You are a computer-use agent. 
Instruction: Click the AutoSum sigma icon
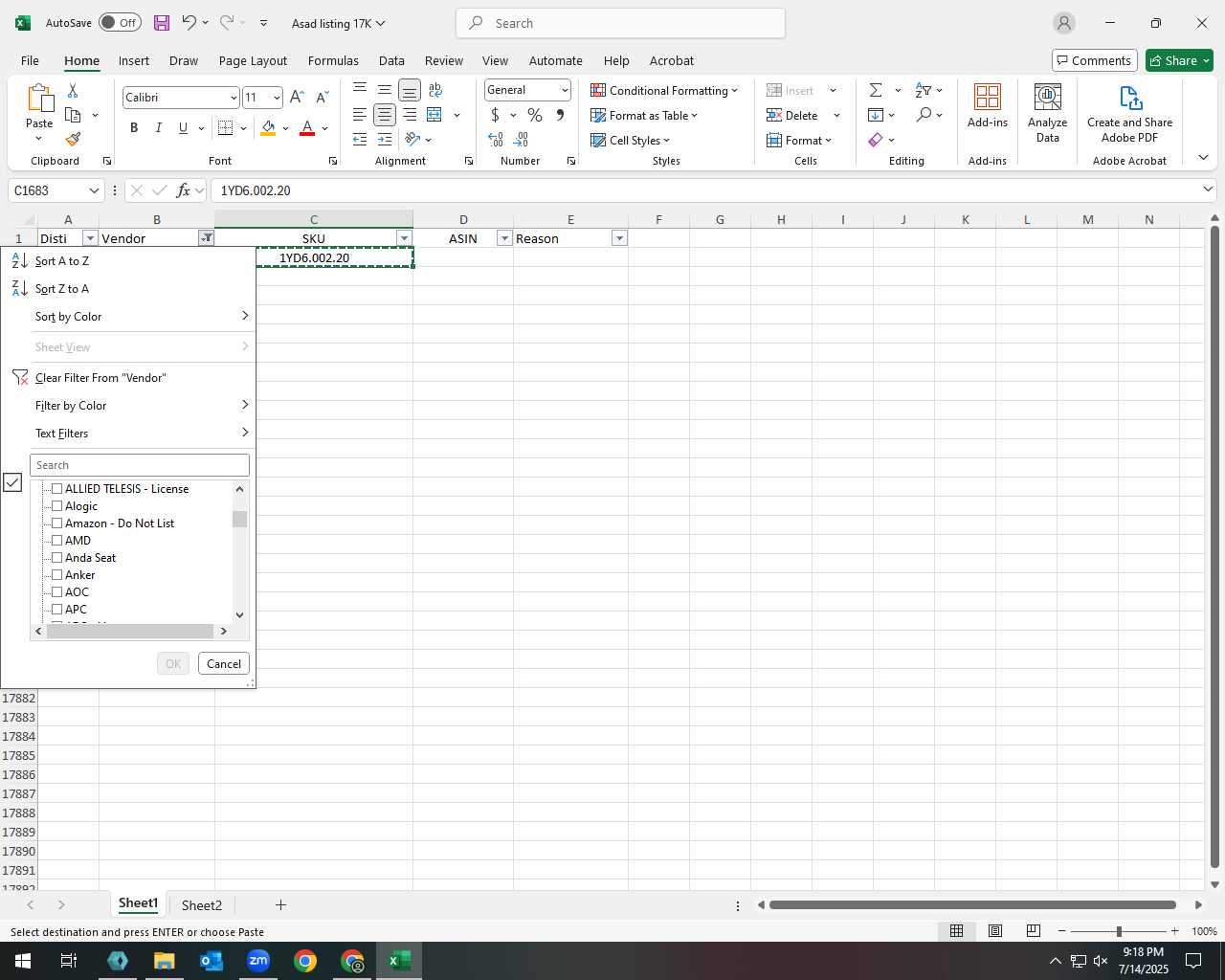[x=876, y=90]
